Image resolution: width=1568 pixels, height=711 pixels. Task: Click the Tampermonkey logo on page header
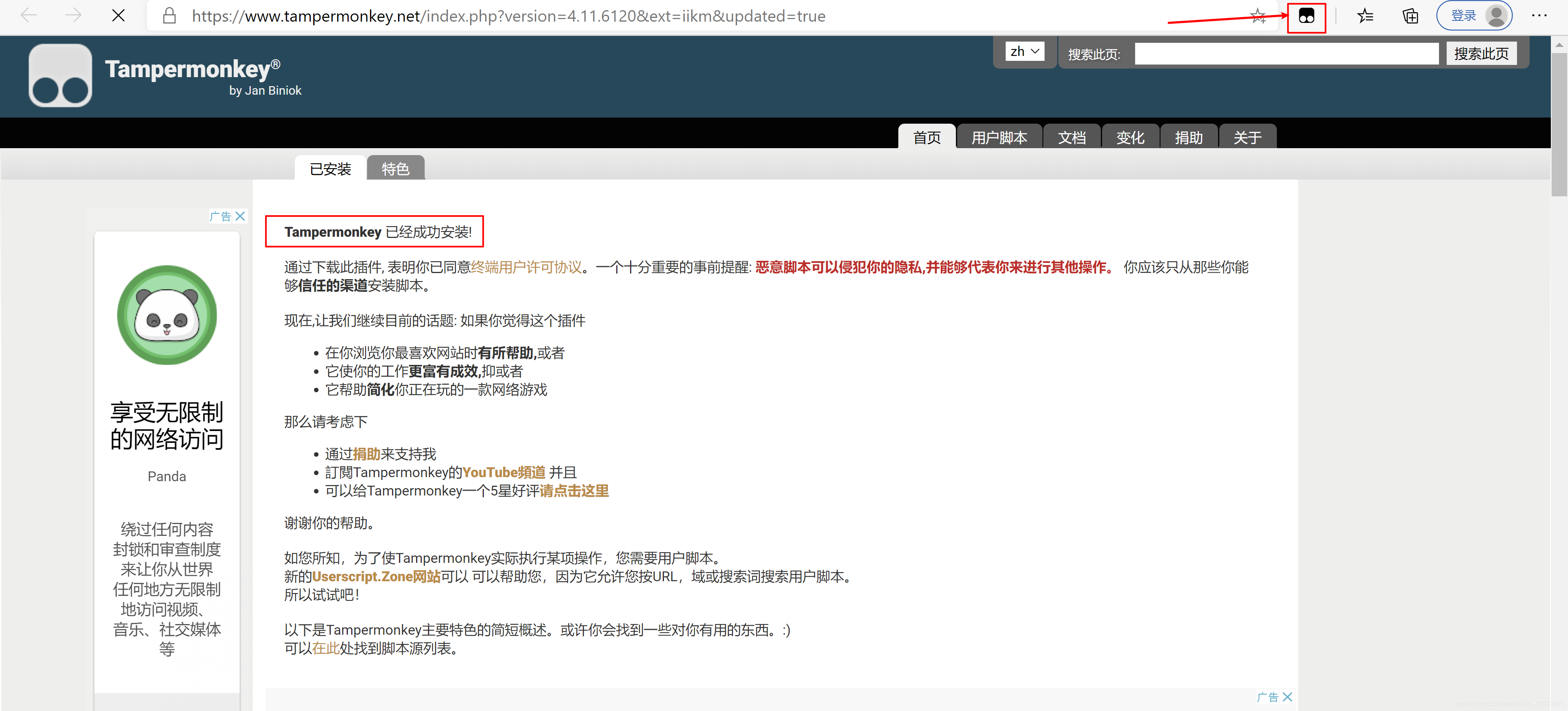(60, 76)
